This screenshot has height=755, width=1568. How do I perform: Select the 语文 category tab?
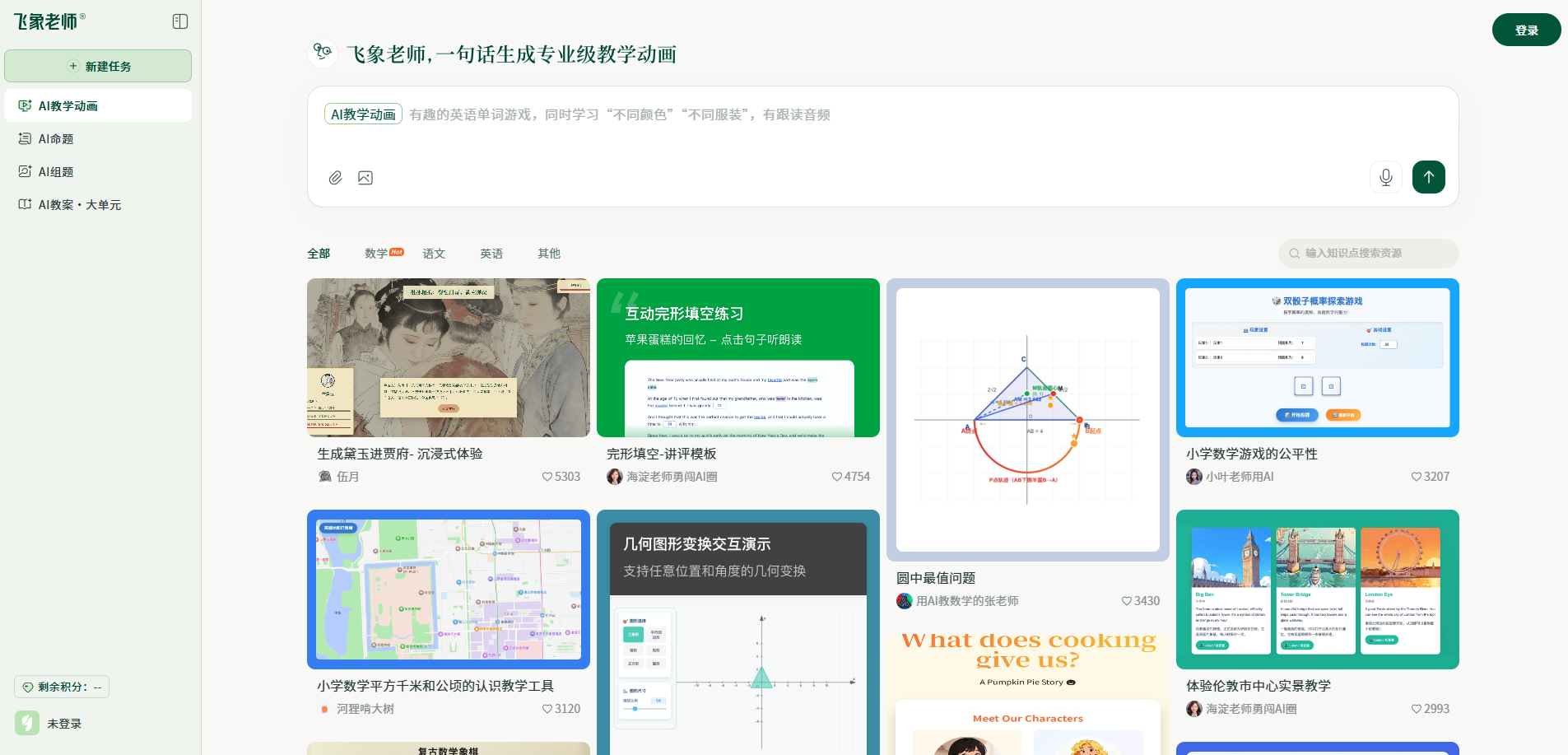(x=434, y=254)
